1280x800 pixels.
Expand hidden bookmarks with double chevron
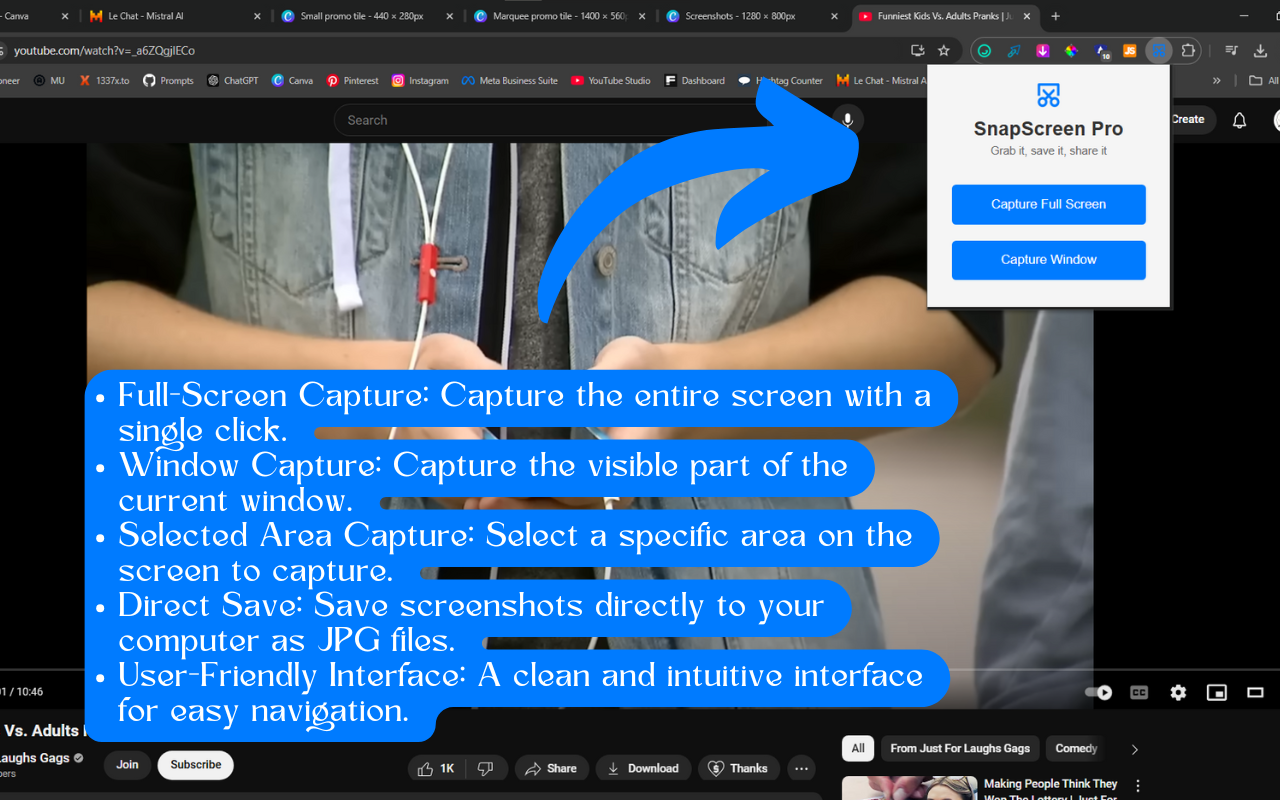(1216, 80)
